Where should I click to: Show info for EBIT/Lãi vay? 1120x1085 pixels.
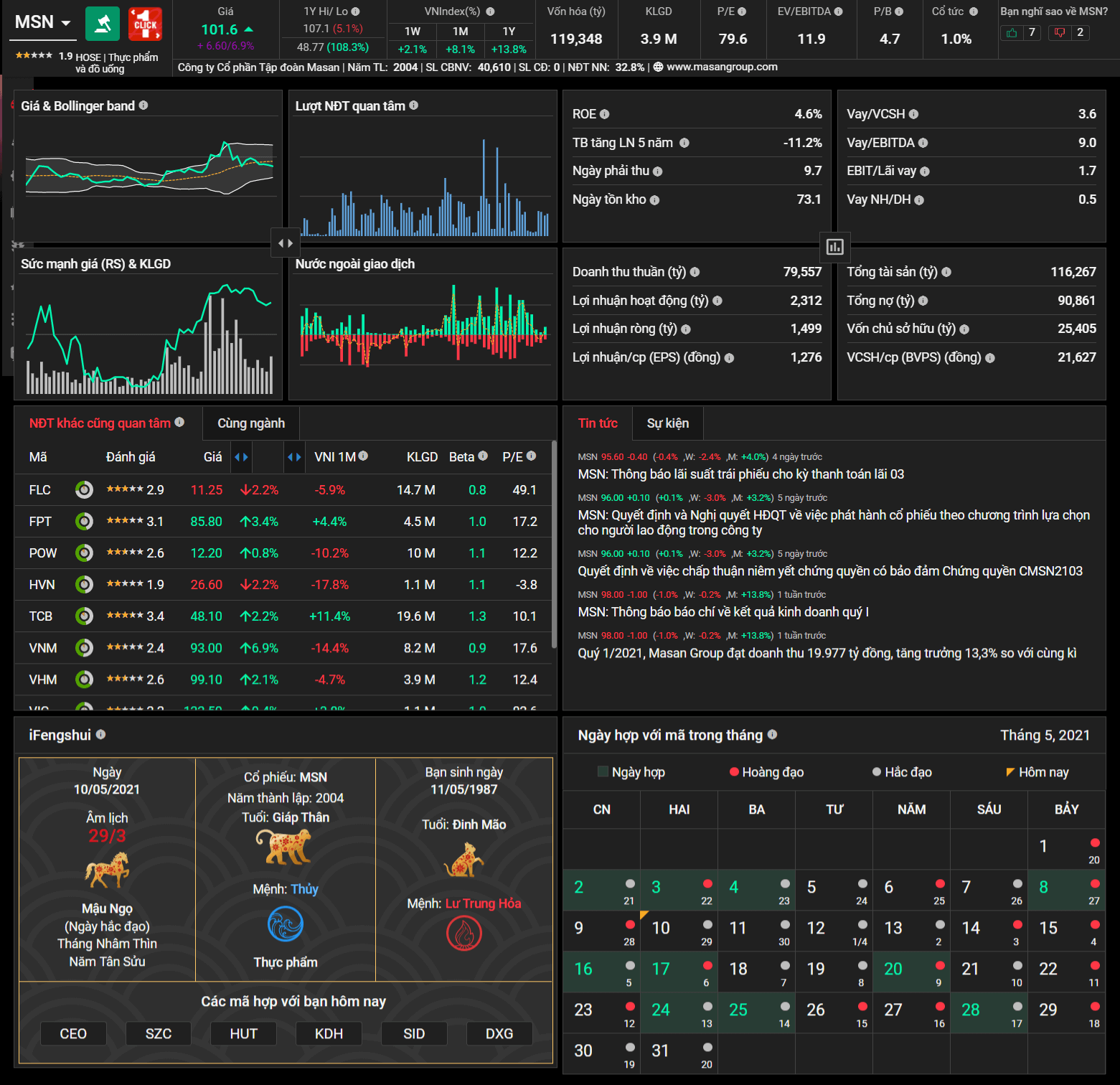click(925, 172)
